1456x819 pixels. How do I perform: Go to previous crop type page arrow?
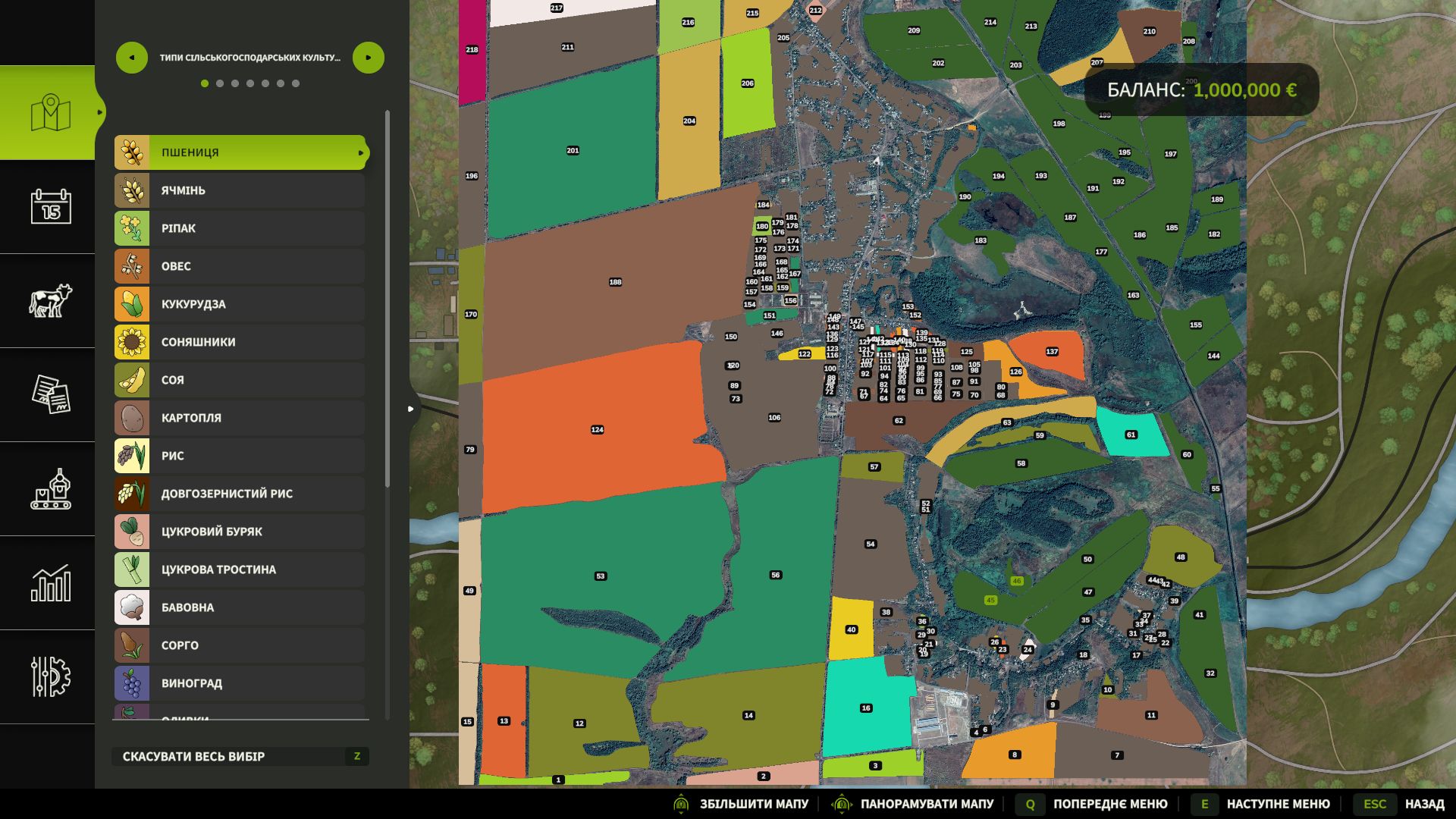click(132, 58)
